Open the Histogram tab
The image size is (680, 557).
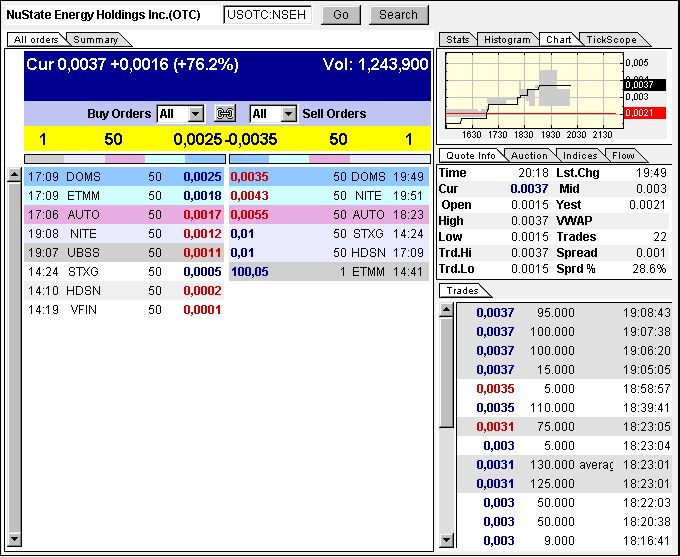click(507, 40)
